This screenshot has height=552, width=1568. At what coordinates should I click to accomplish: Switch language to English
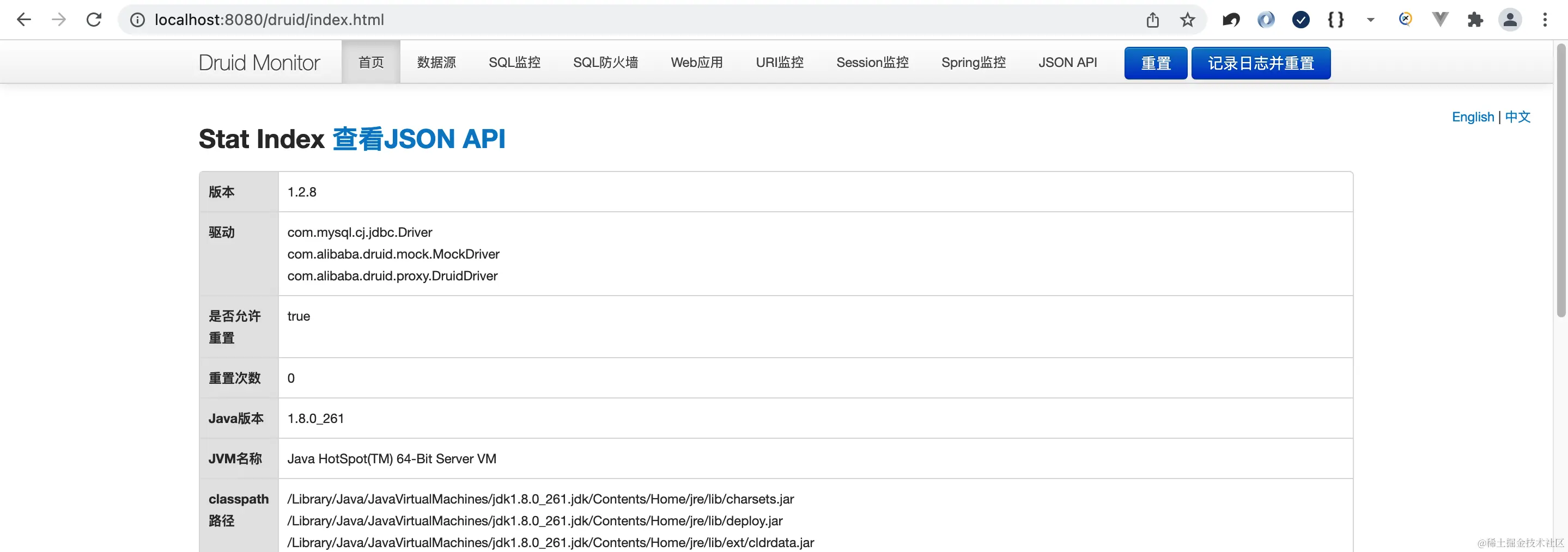pyautogui.click(x=1473, y=116)
